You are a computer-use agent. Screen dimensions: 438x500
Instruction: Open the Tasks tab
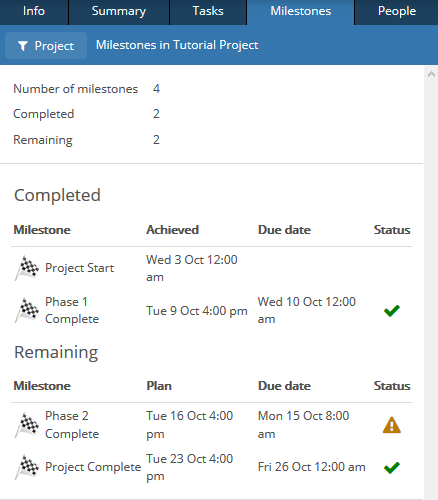[208, 12]
